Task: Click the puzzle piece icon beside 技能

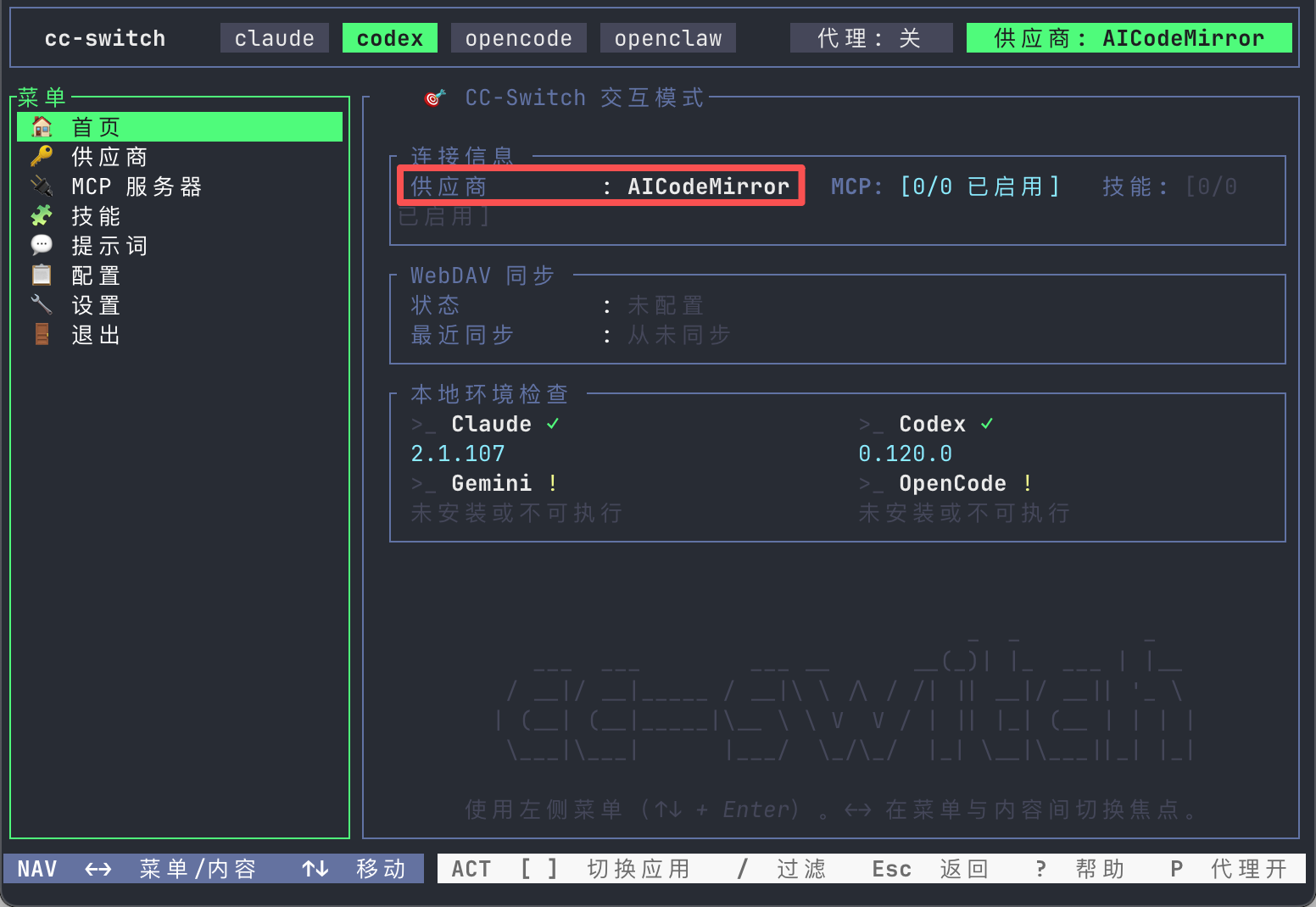Action: [42, 216]
